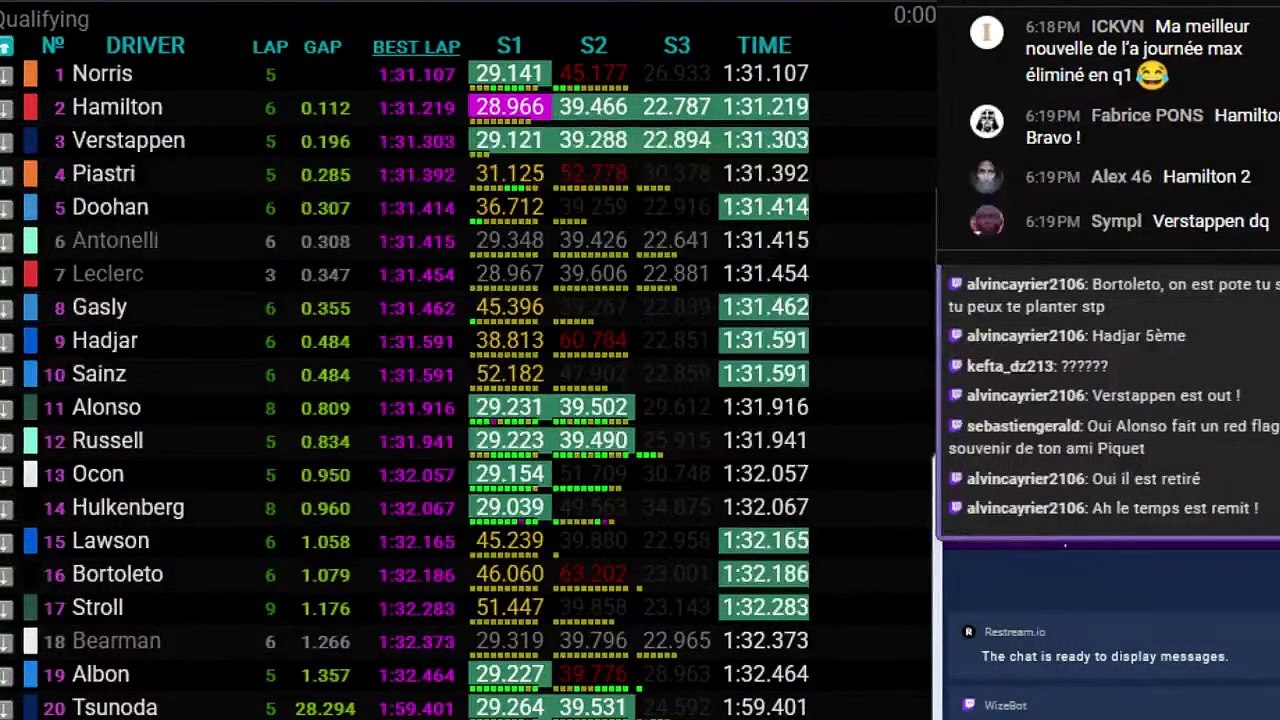Click Twitch icon beside 'Hadjar 5ème' message
Screen dimensions: 1280x720
[x=956, y=336]
